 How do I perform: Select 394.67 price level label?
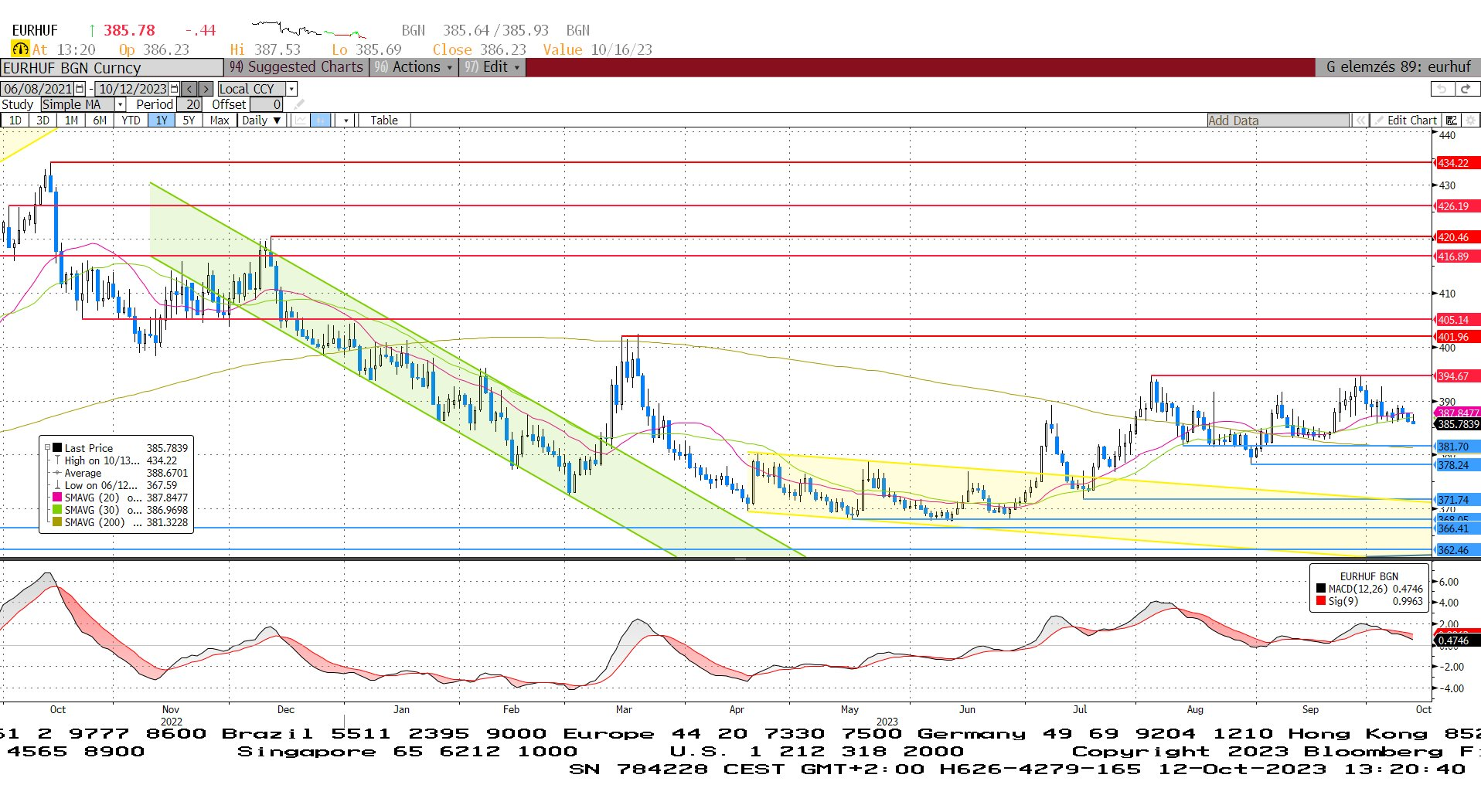[1457, 376]
